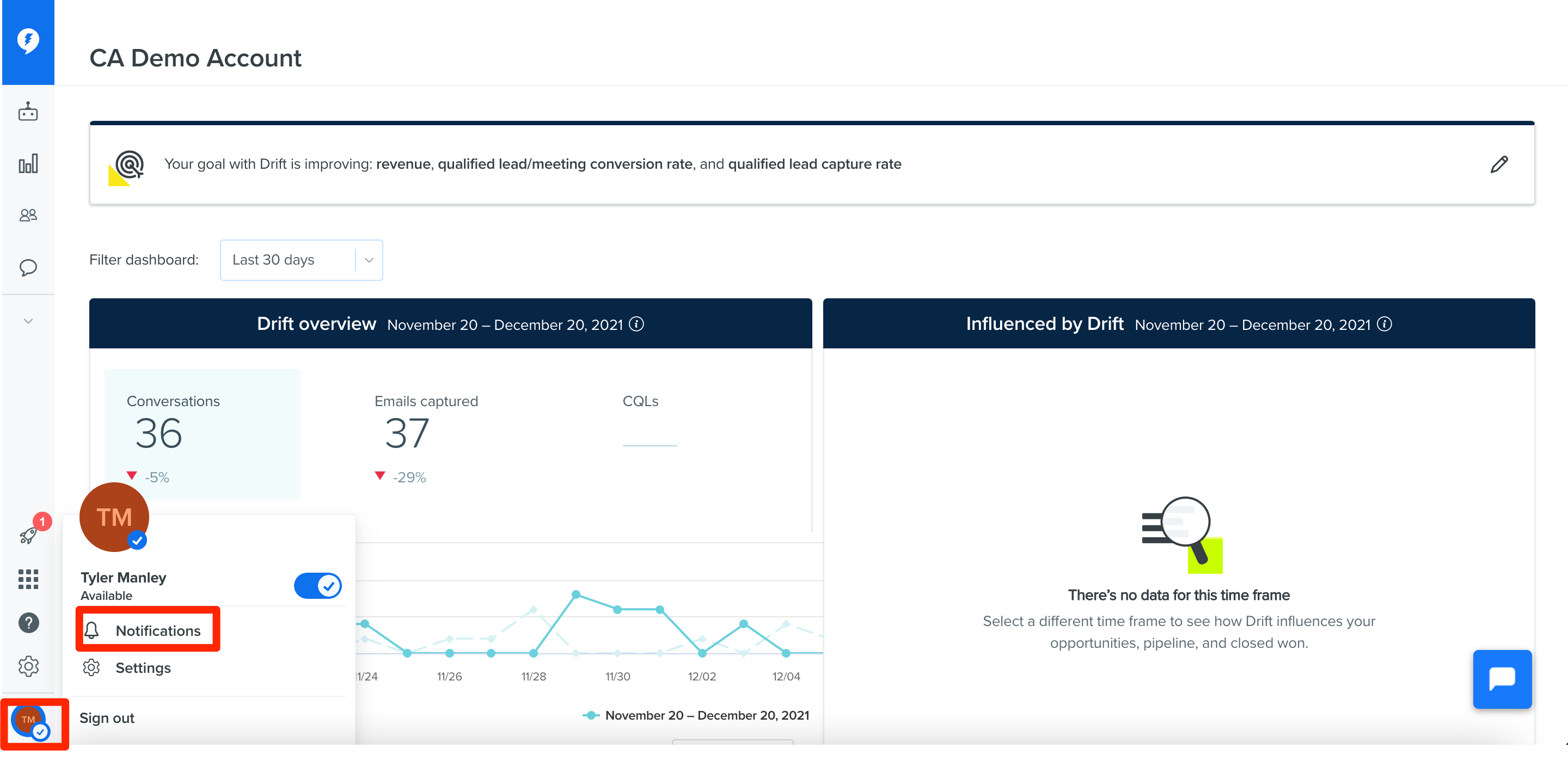
Task: Click the goal target icon
Action: pyautogui.click(x=127, y=167)
